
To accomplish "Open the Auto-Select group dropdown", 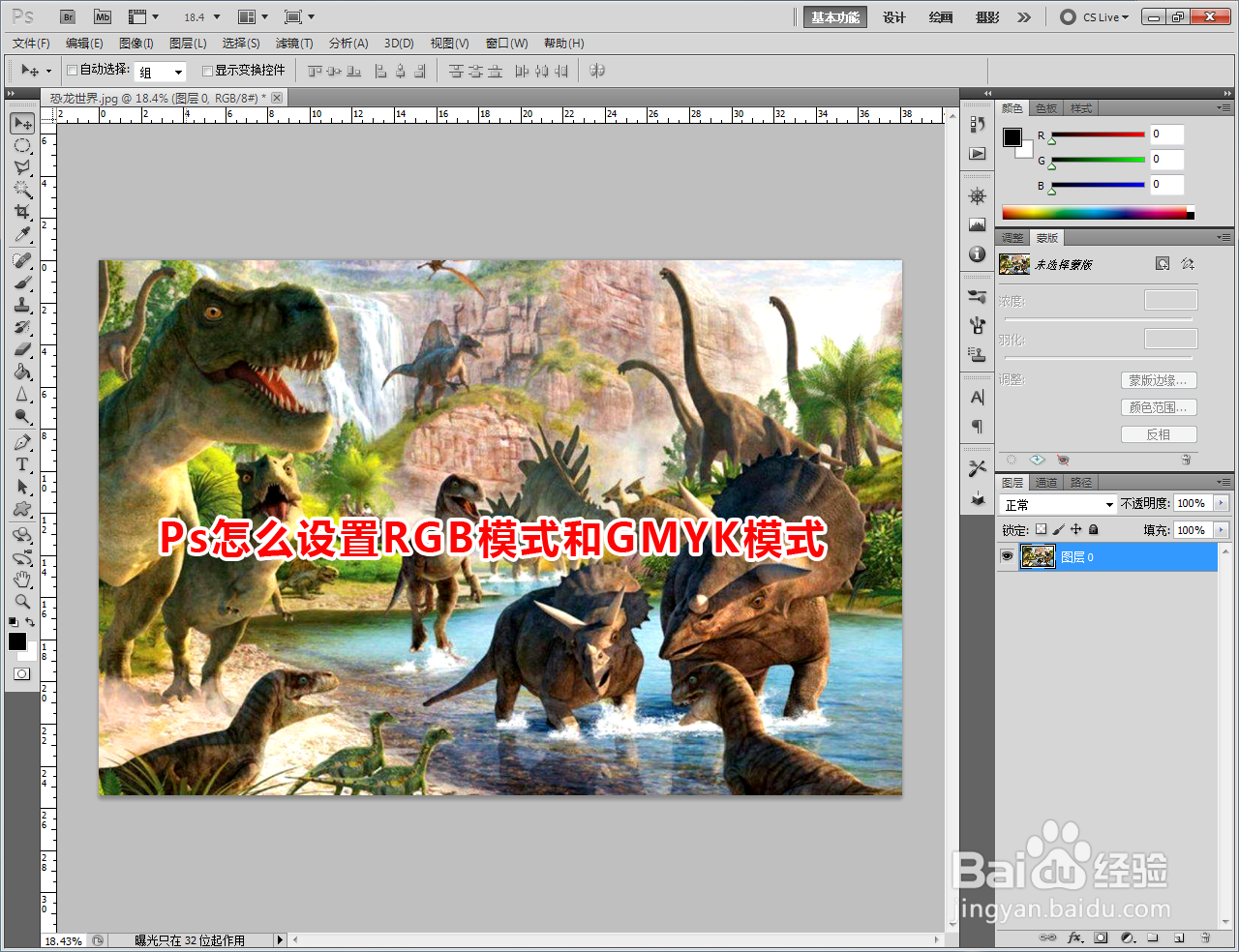I will coord(179,72).
